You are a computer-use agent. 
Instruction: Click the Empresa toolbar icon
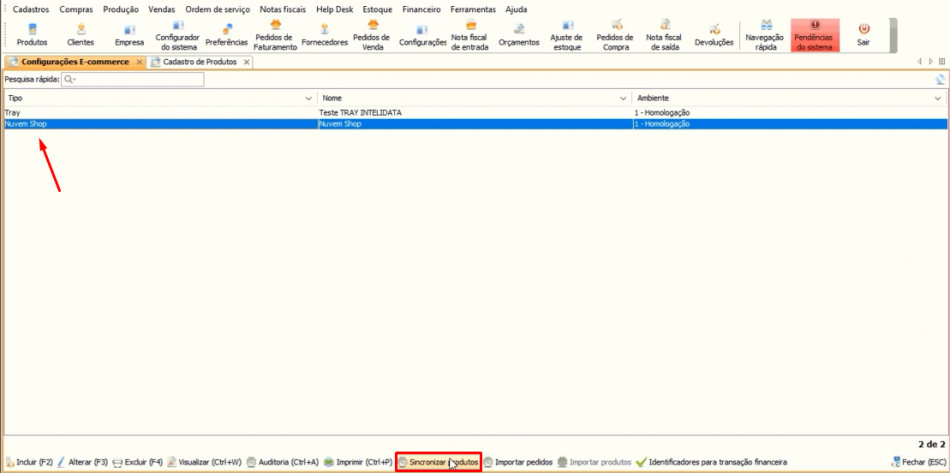(x=129, y=35)
